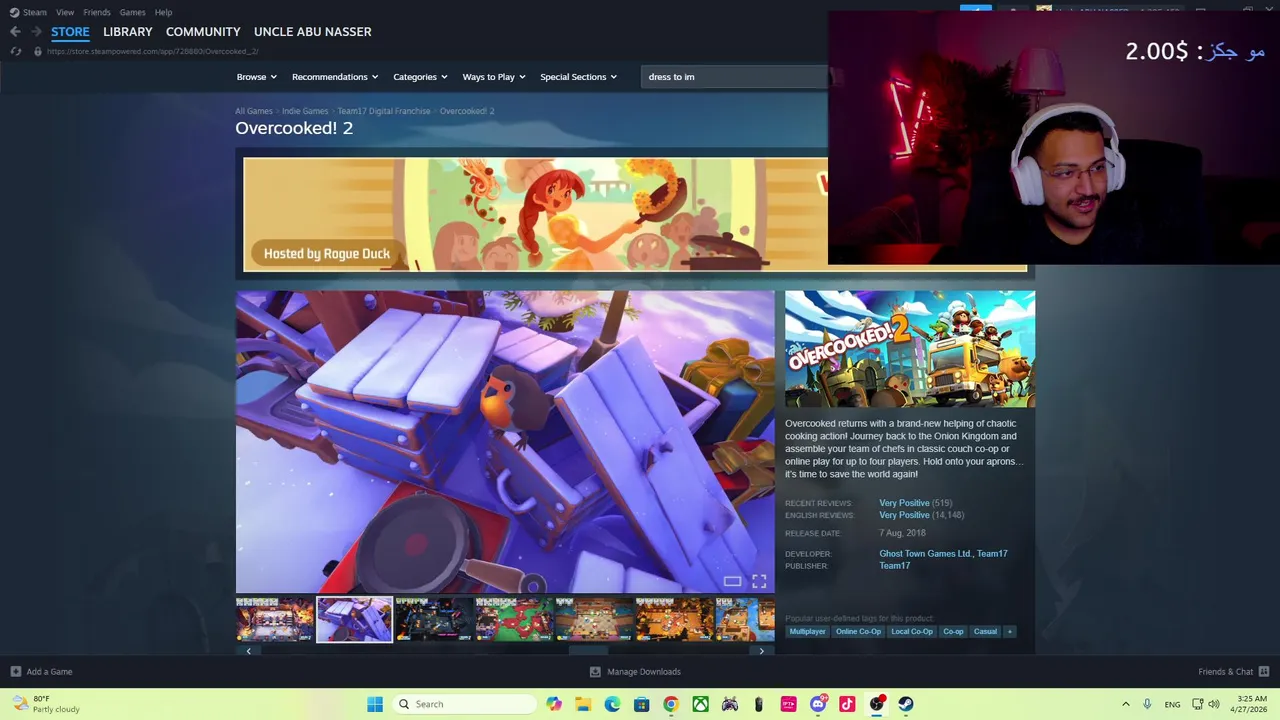The height and width of the screenshot is (720, 1280).
Task: Expand the Special Sections dropdown
Action: (578, 77)
